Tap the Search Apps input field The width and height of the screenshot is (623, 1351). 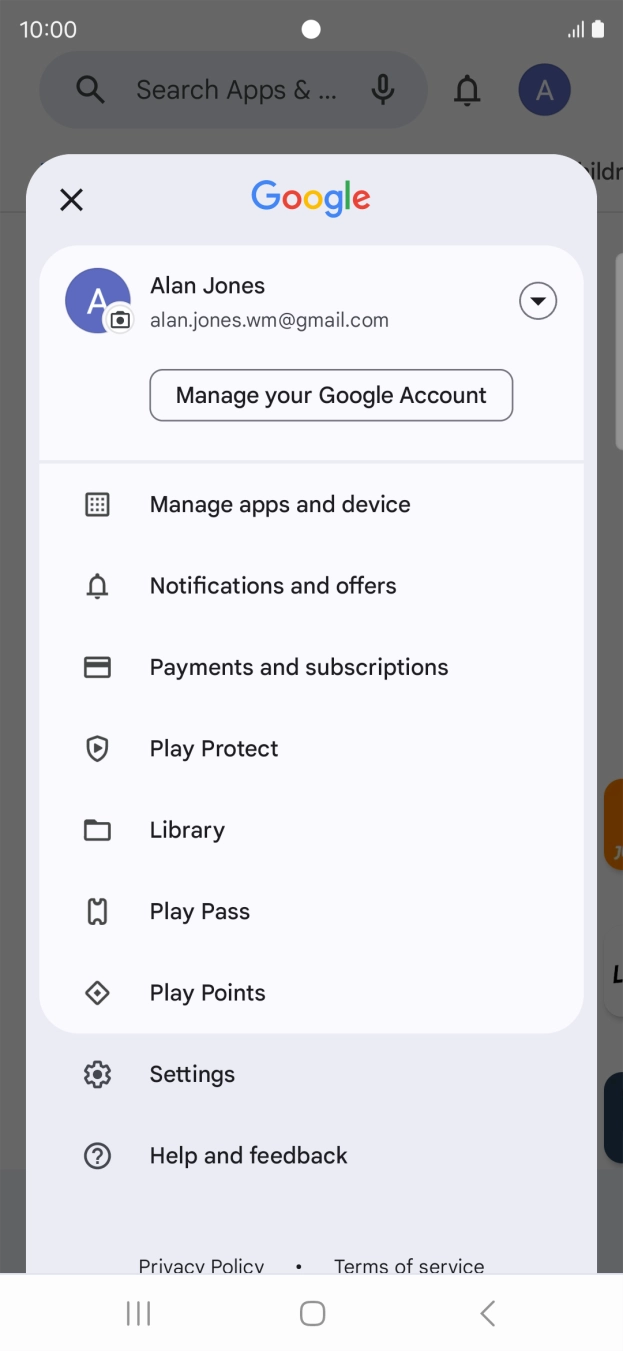[x=236, y=90]
